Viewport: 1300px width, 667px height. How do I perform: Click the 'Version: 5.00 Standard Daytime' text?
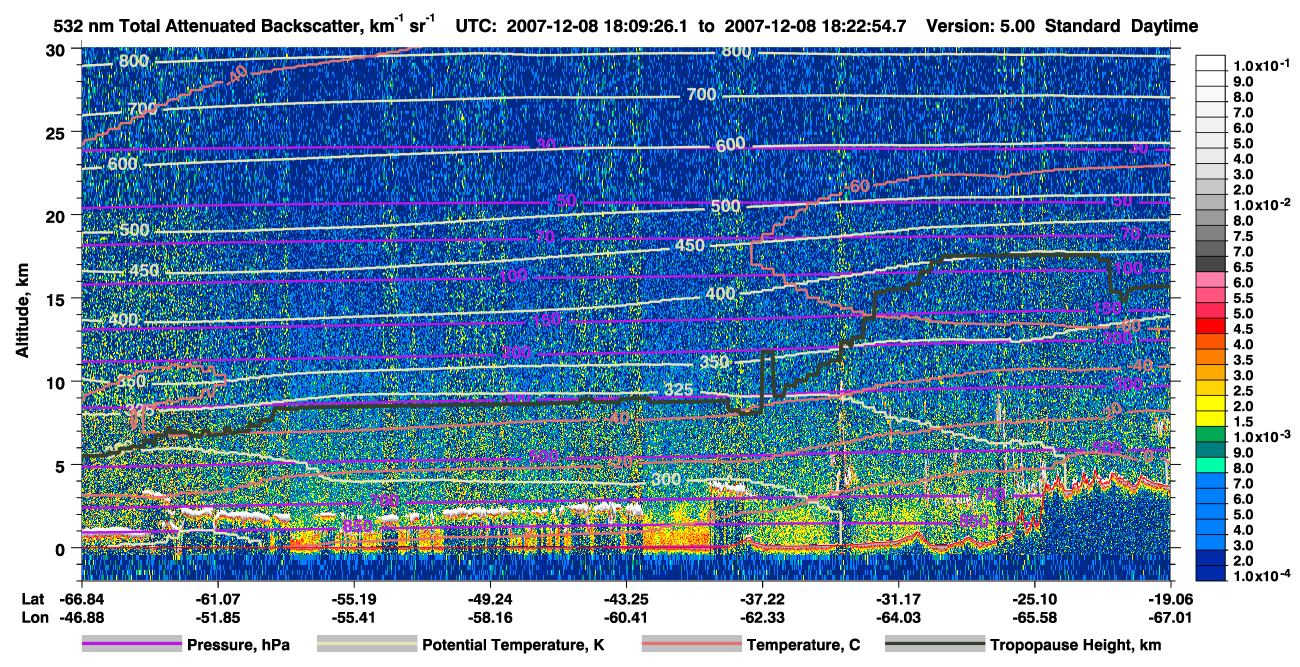tap(1062, 26)
